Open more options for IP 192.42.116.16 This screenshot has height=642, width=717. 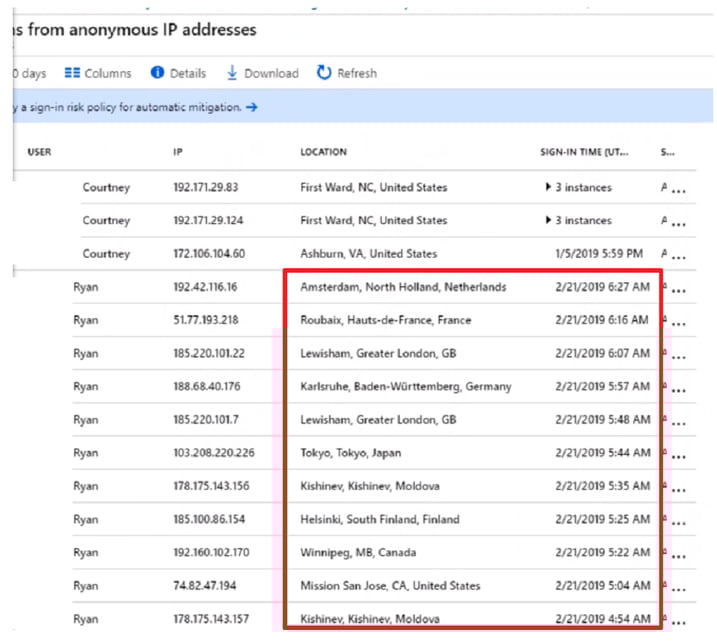[679, 291]
